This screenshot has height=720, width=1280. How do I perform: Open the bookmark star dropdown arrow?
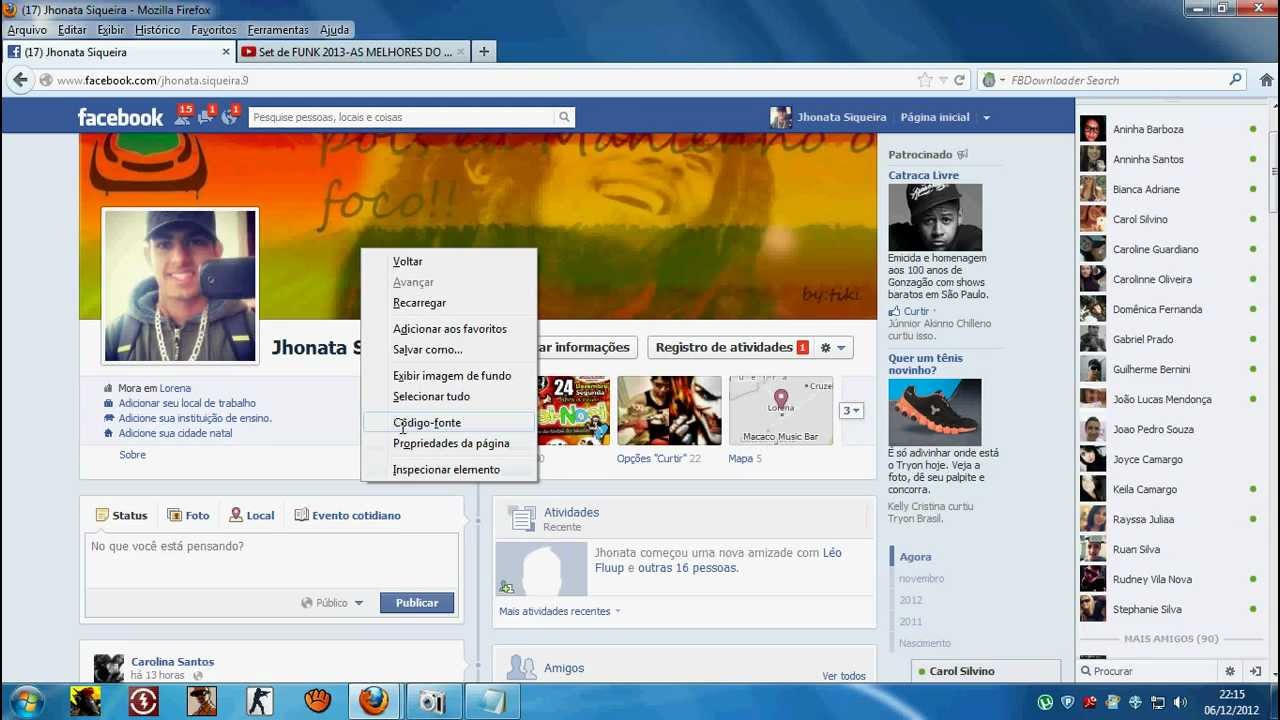(943, 80)
